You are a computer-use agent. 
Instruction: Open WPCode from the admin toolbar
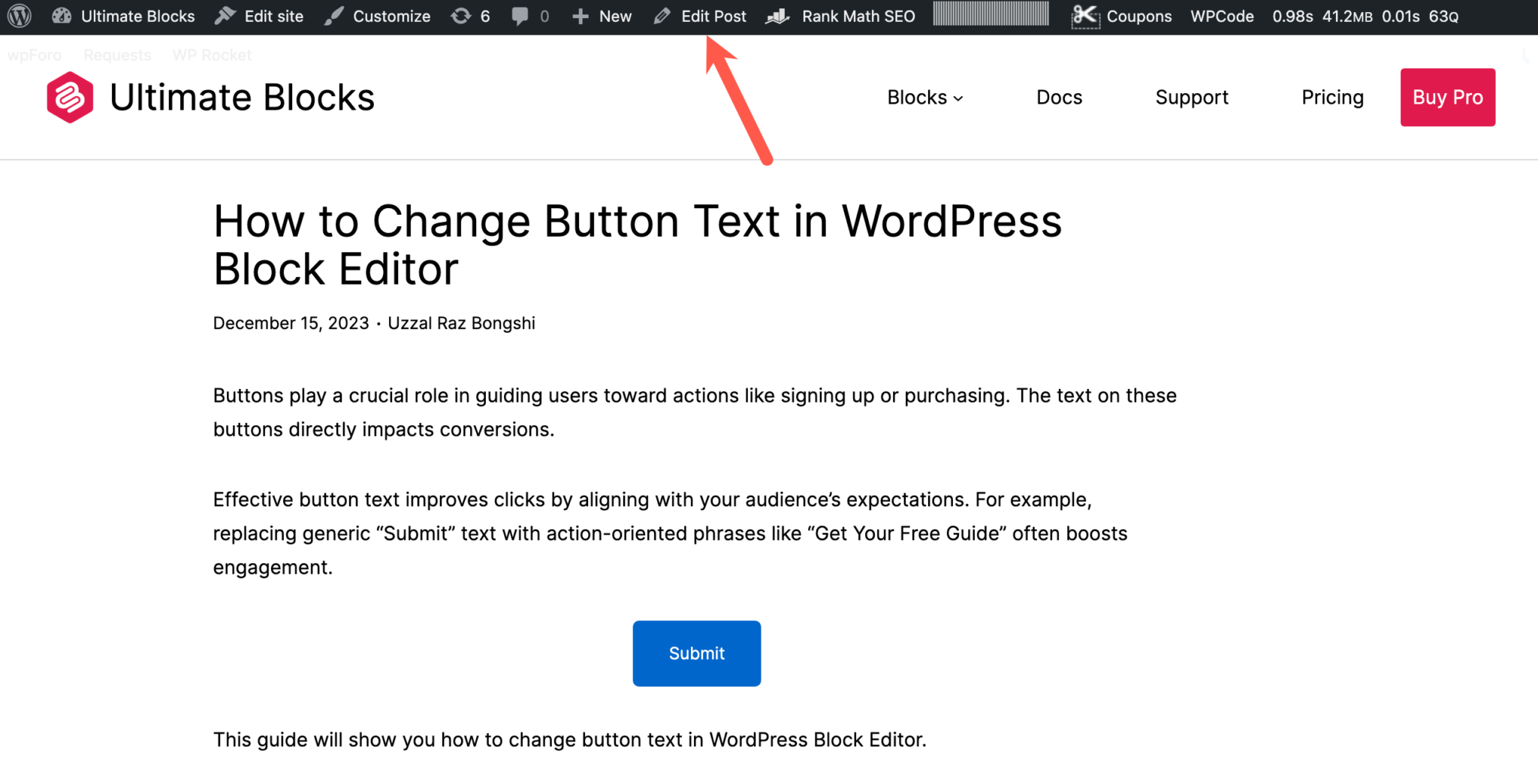(1221, 16)
